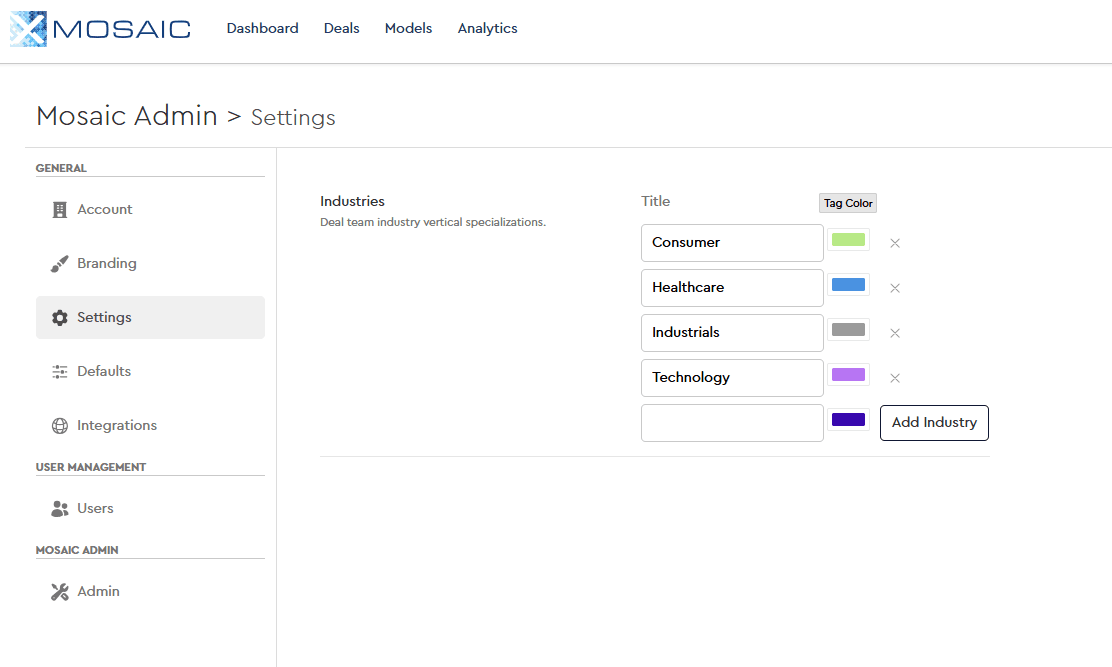Switch to the Analytics section
The width and height of the screenshot is (1112, 667).
click(487, 28)
